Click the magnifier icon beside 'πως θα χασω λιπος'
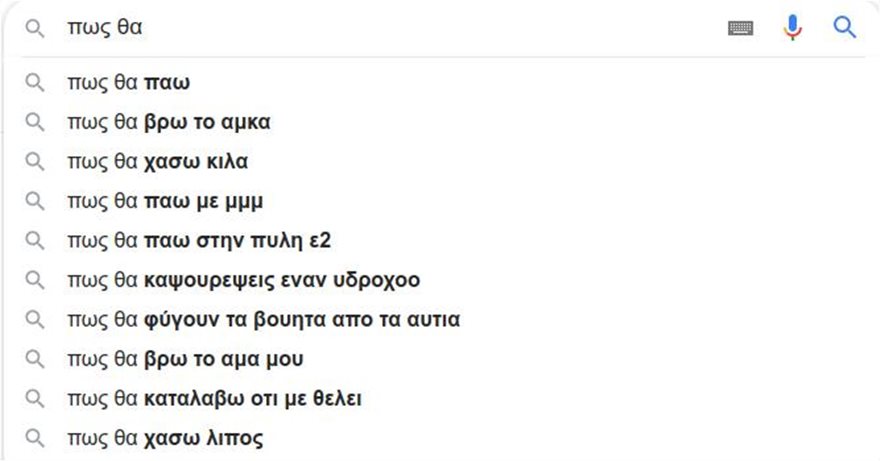This screenshot has height=461, width=880. tap(35, 438)
